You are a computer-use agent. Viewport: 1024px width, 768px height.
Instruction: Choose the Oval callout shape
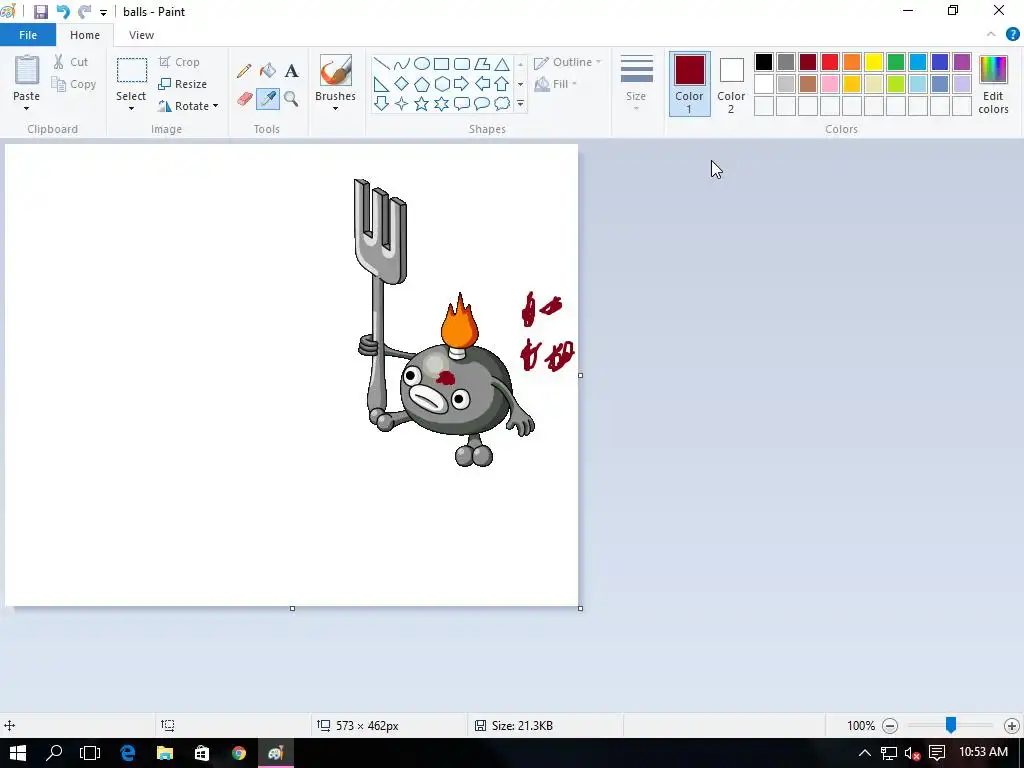click(482, 103)
